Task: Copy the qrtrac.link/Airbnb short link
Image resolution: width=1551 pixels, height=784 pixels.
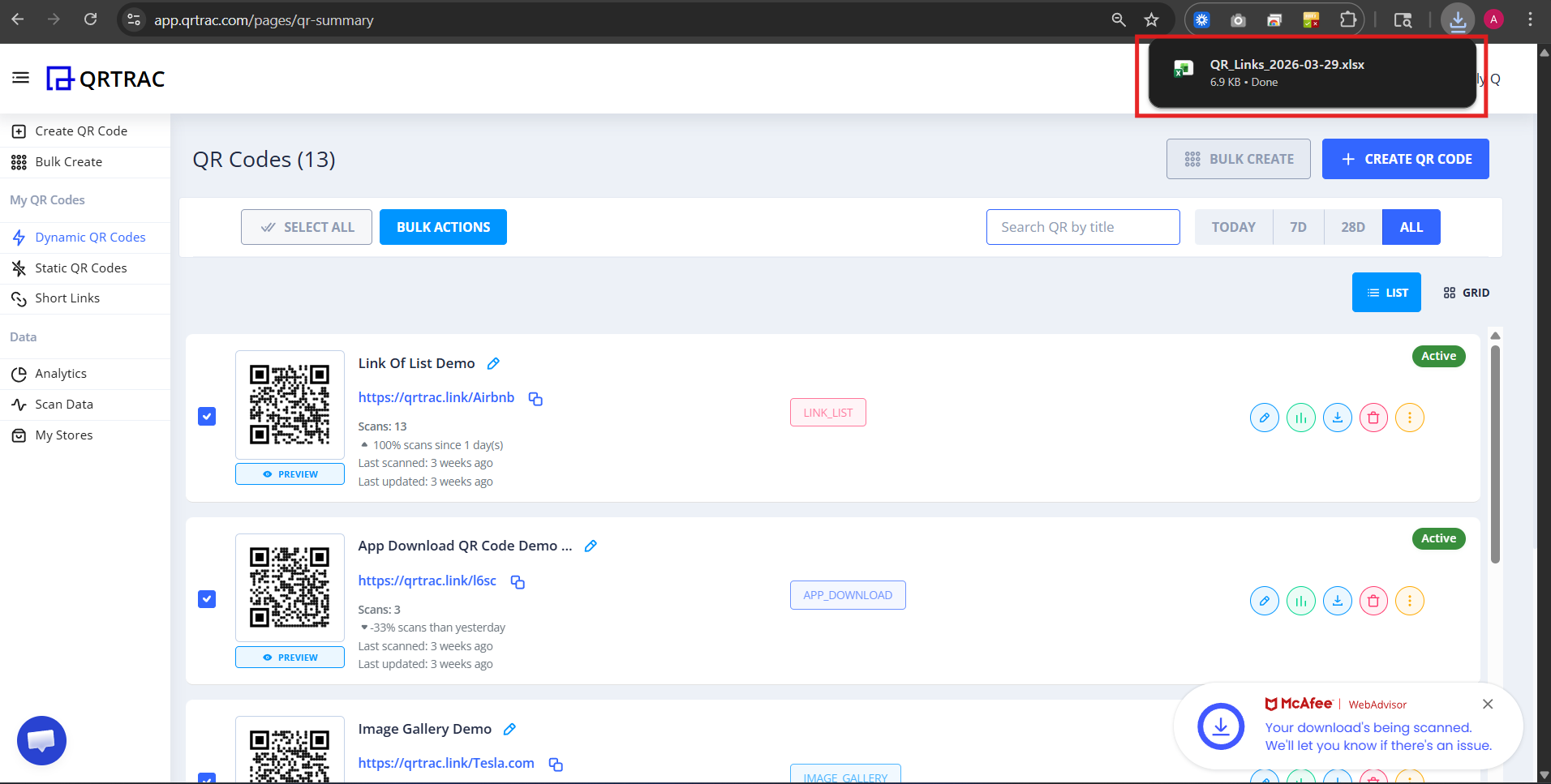Action: pyautogui.click(x=535, y=398)
